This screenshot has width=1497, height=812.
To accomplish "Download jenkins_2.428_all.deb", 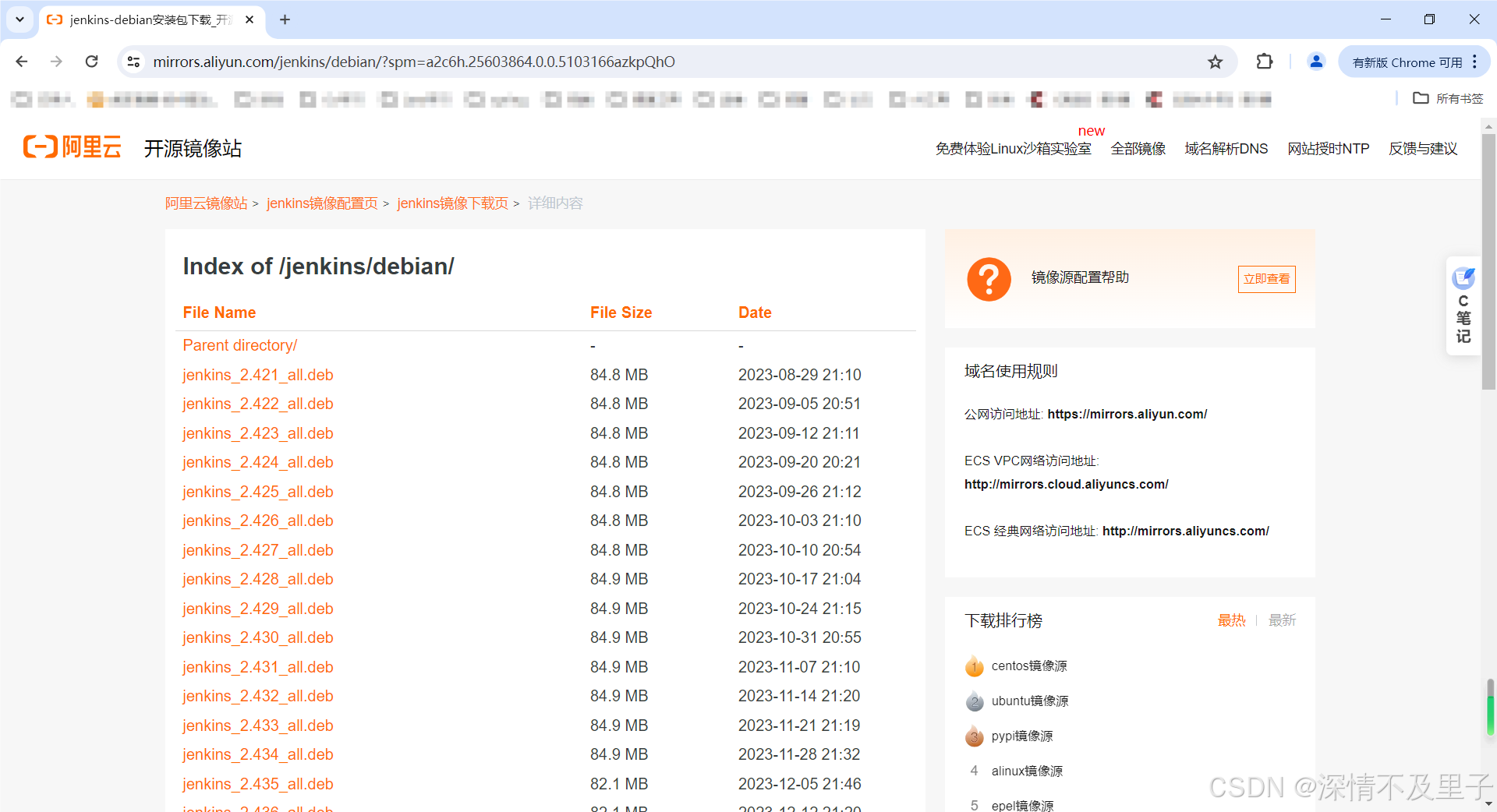I will pyautogui.click(x=258, y=579).
